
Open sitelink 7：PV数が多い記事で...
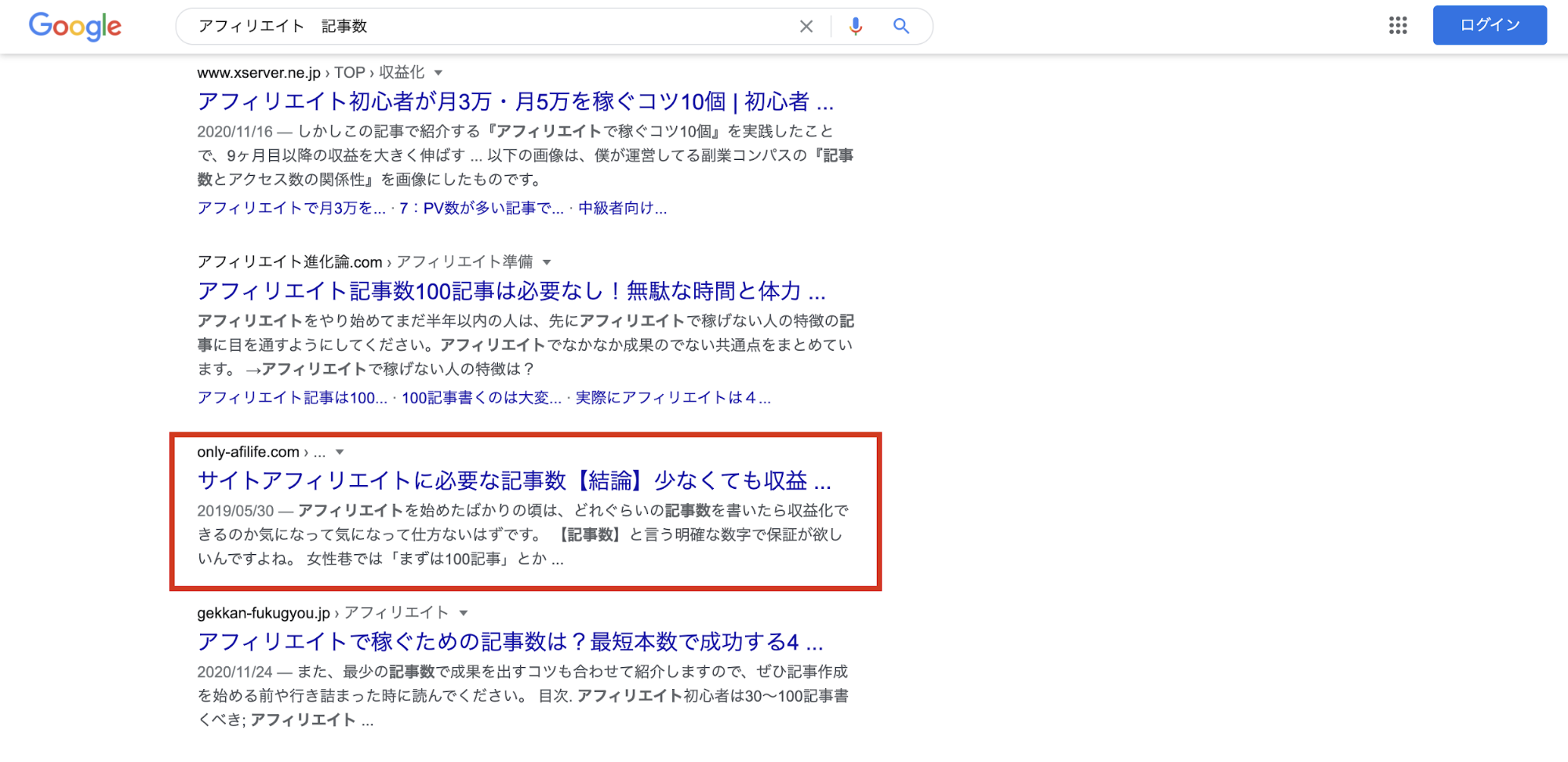coord(482,208)
